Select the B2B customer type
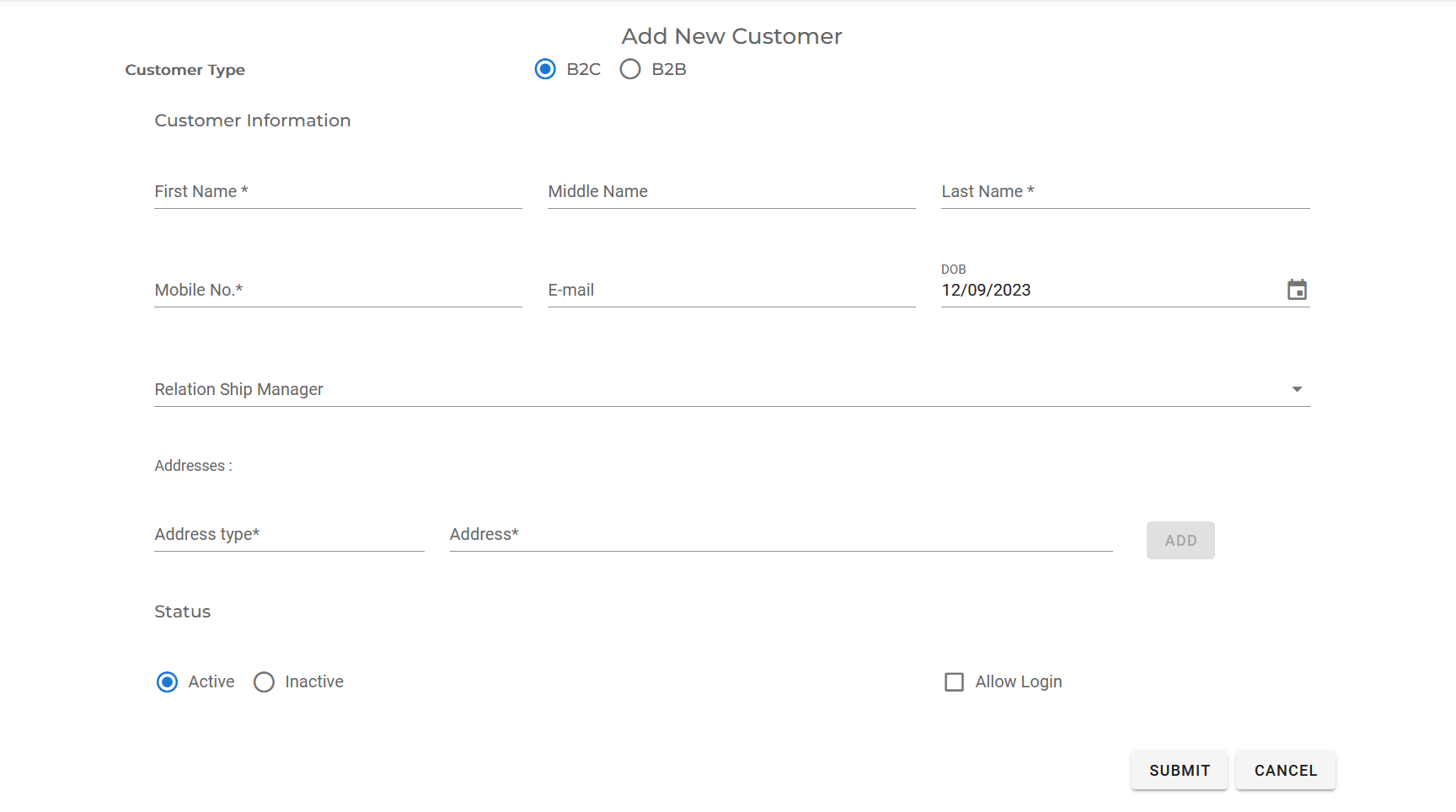 tap(630, 69)
